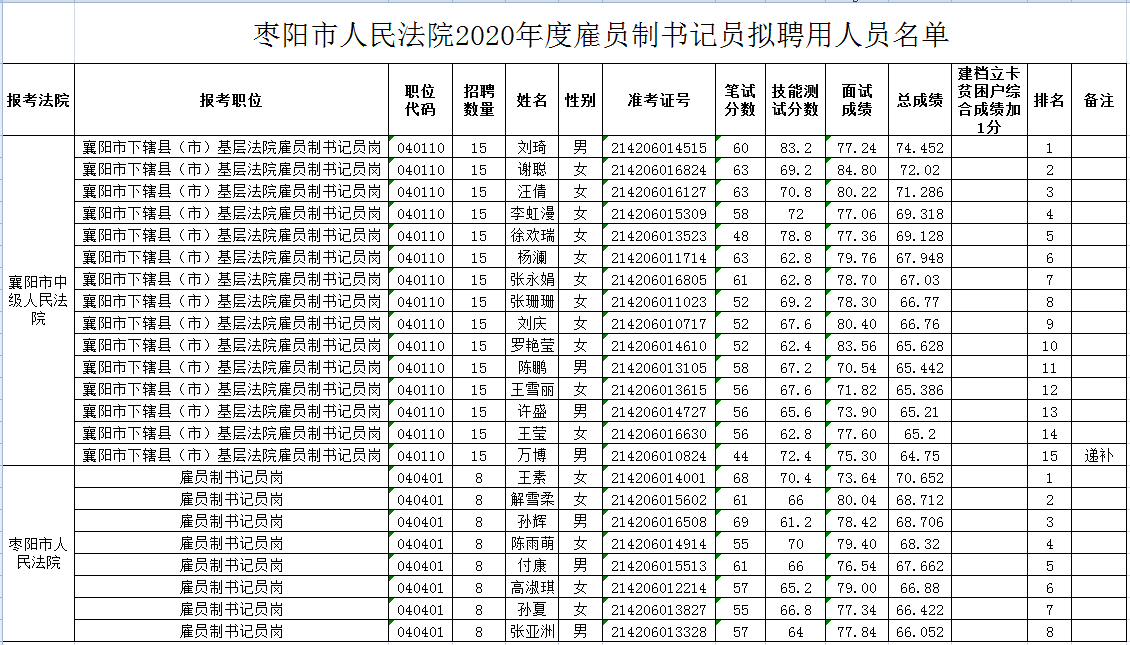Select the 递补 remark cell for 万博
This screenshot has width=1130, height=645.
[1100, 455]
